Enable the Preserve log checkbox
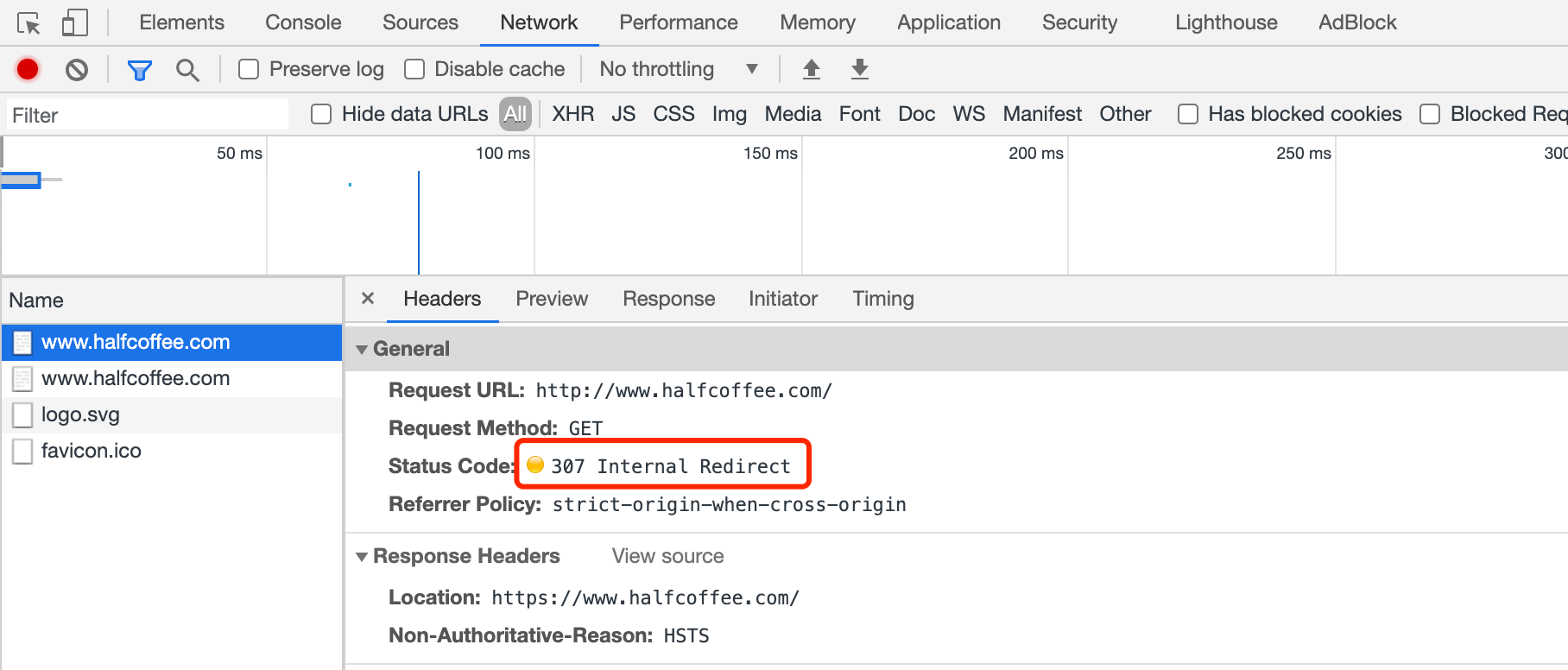Viewport: 1568px width, 670px height. point(249,69)
